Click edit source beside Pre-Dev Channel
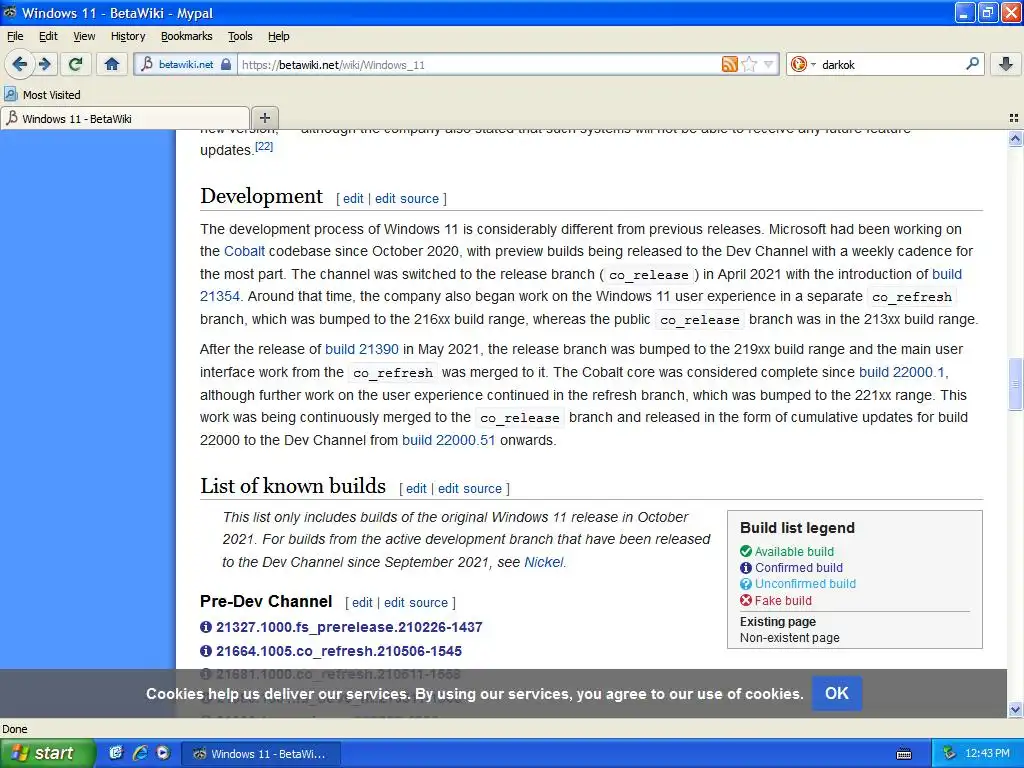The image size is (1024, 768). (x=416, y=603)
